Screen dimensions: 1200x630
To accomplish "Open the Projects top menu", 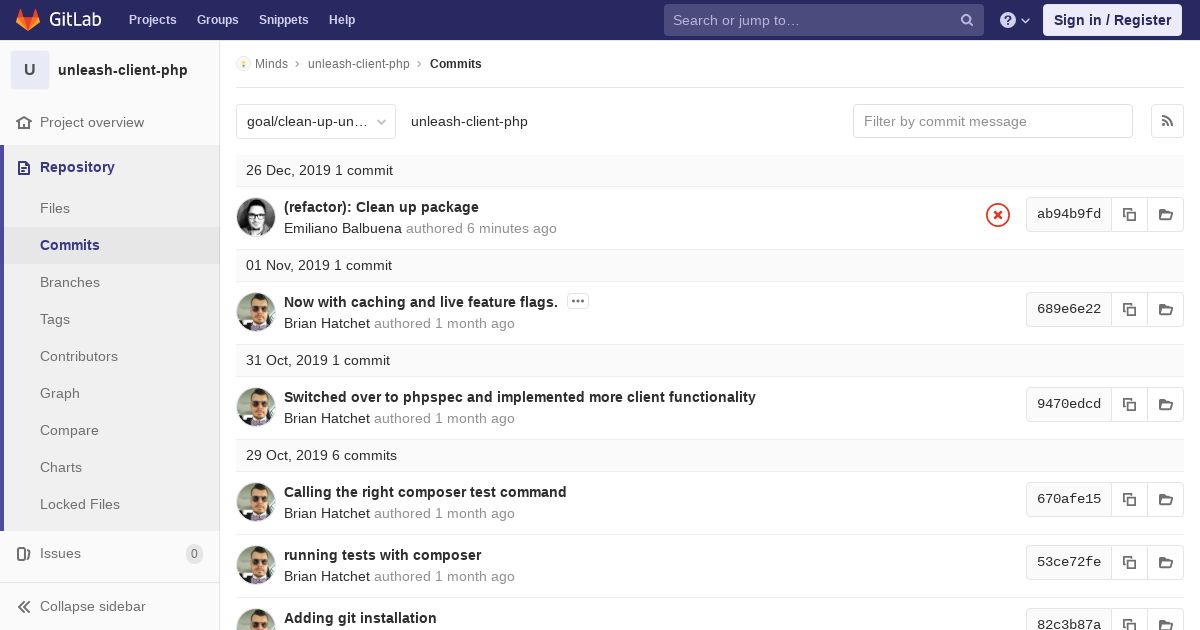I will [152, 20].
